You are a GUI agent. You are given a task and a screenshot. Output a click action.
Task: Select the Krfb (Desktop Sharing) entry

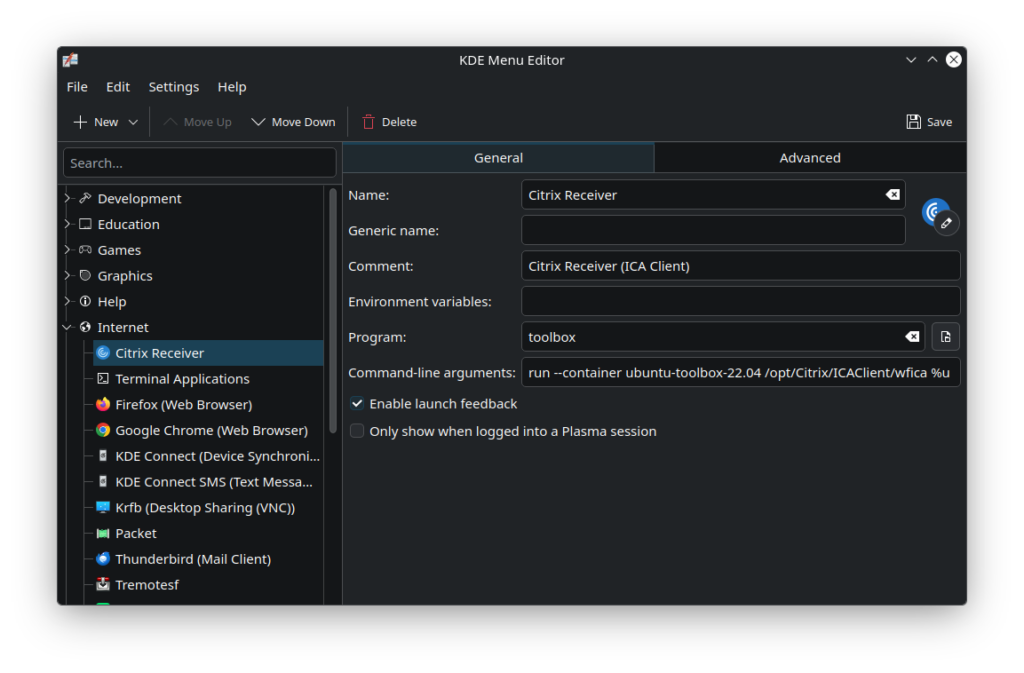[204, 508]
